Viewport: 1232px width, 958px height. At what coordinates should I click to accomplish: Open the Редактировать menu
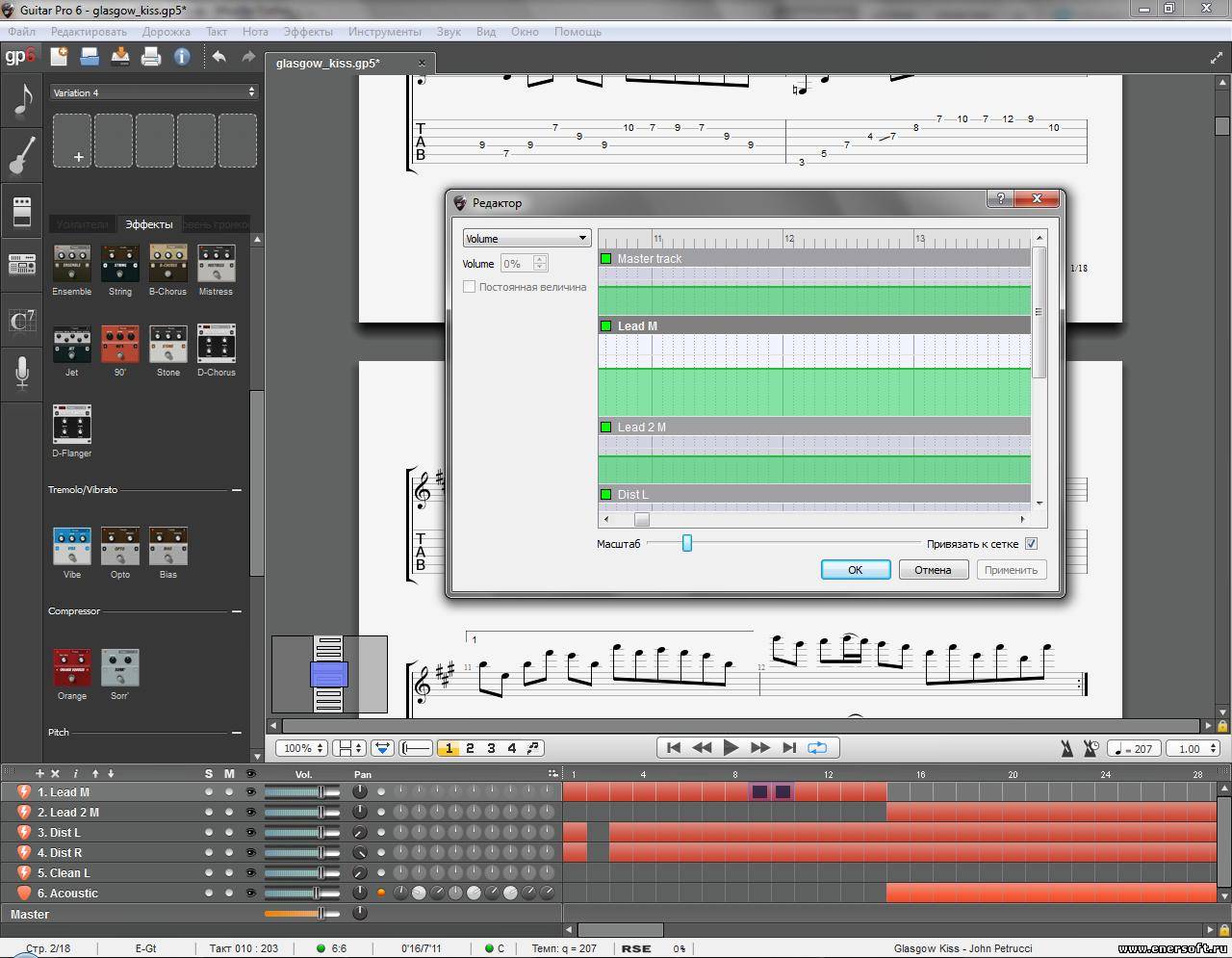click(89, 32)
